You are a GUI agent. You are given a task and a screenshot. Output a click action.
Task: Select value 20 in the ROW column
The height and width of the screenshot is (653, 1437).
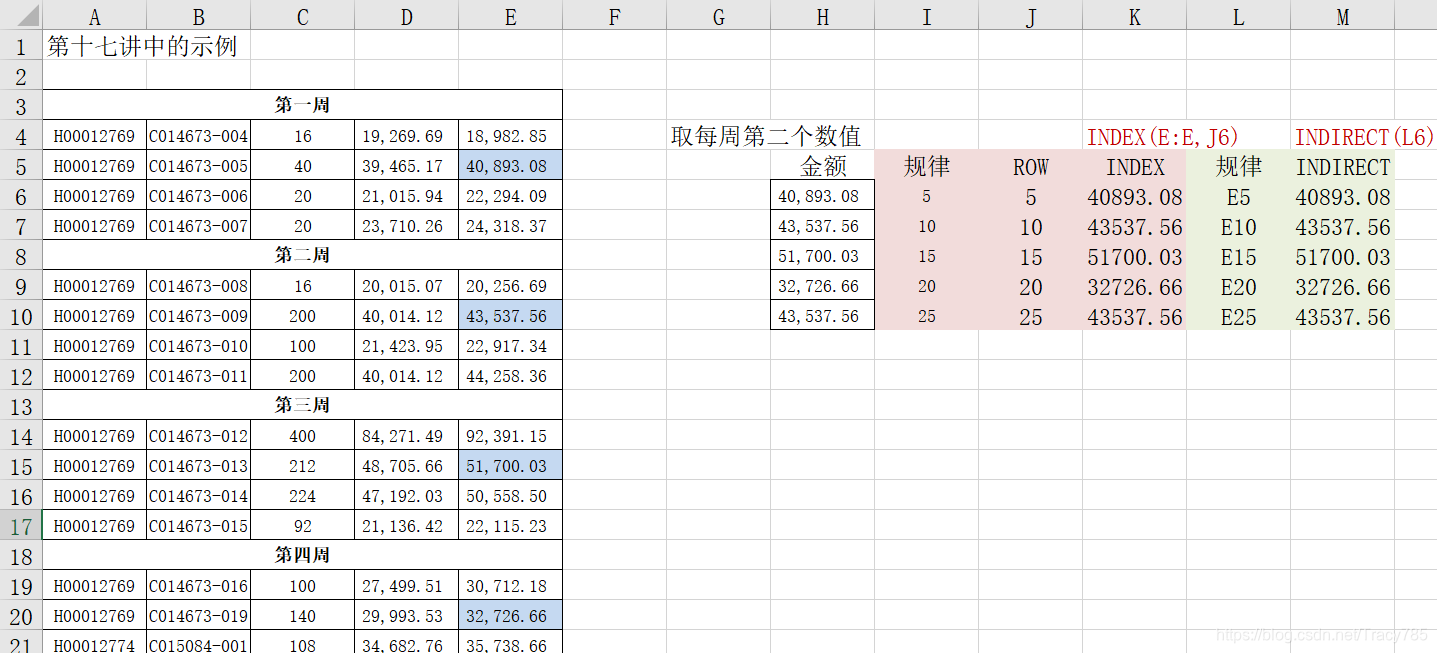(x=1030, y=287)
